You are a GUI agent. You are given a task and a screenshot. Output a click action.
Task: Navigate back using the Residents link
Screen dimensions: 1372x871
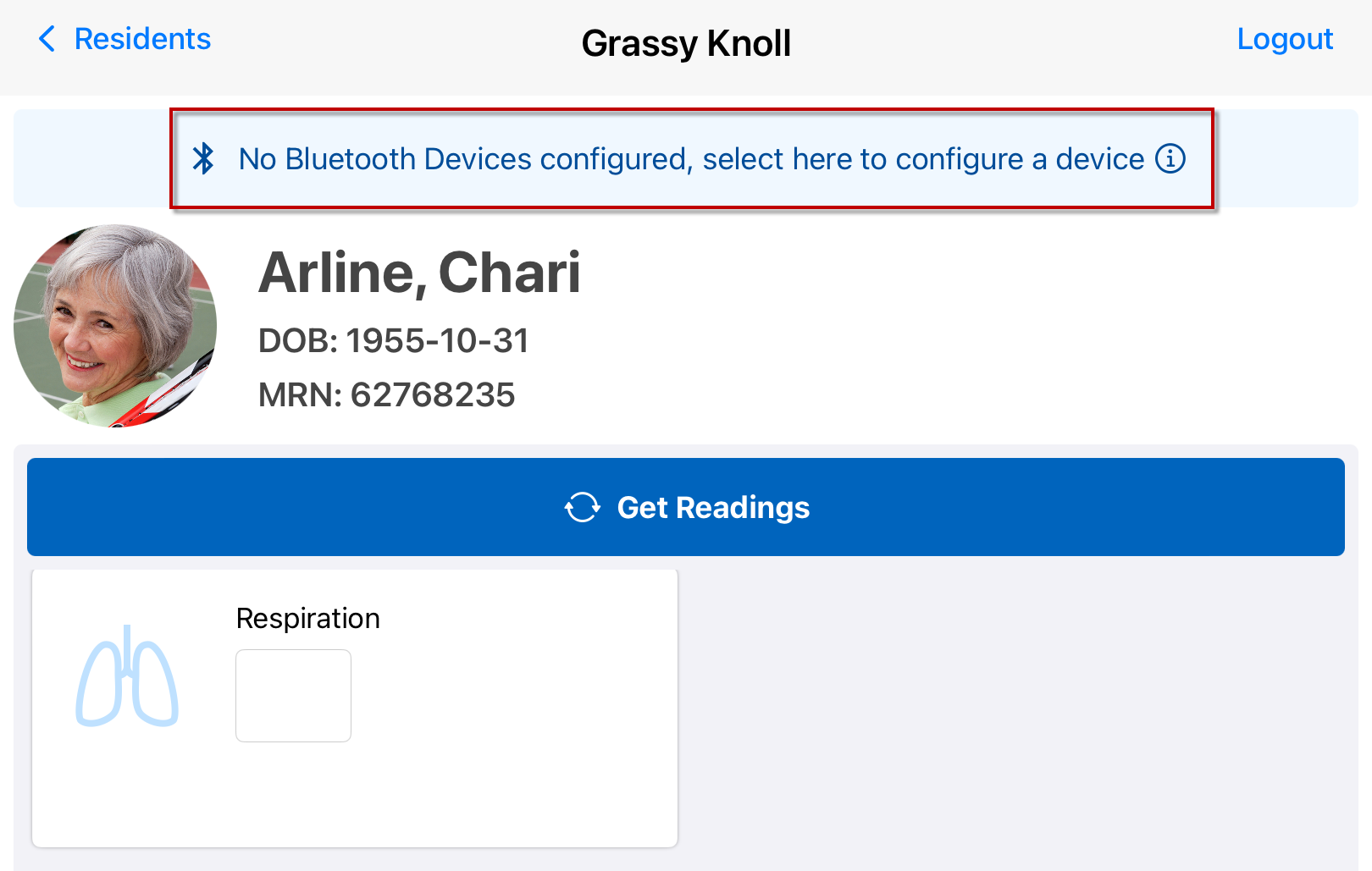click(x=142, y=38)
